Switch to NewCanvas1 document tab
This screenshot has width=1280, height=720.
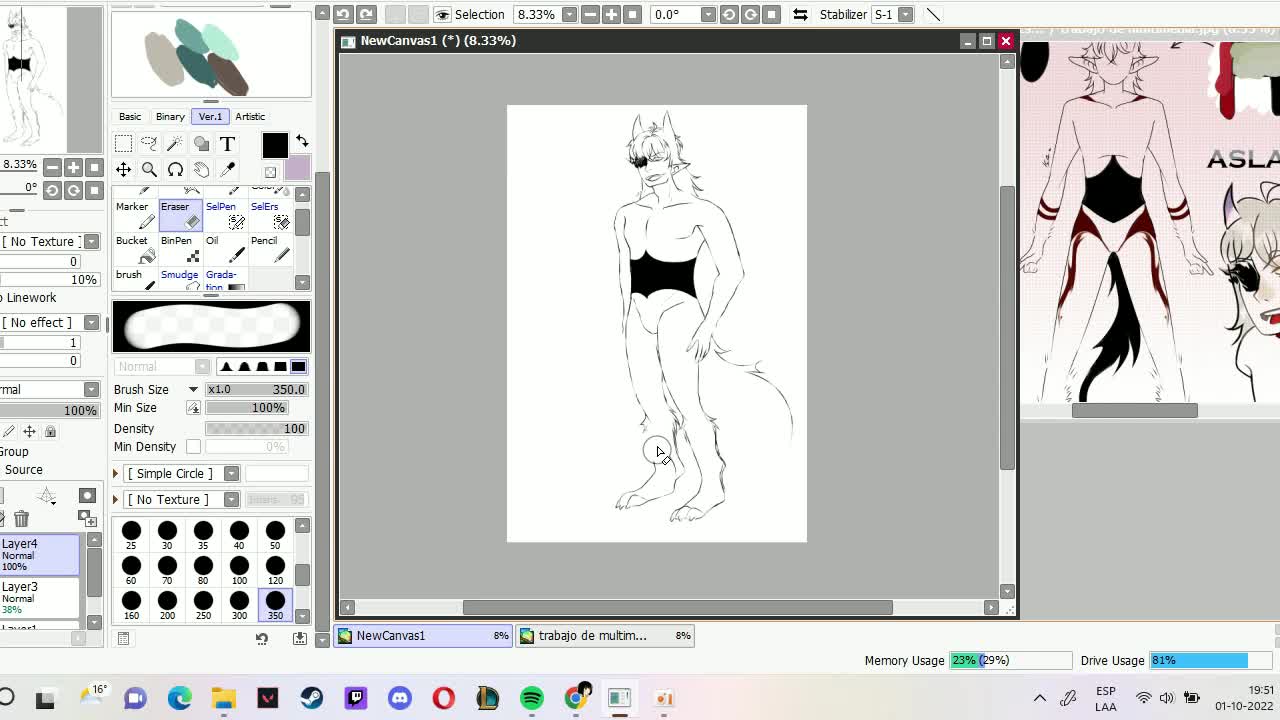click(x=424, y=635)
